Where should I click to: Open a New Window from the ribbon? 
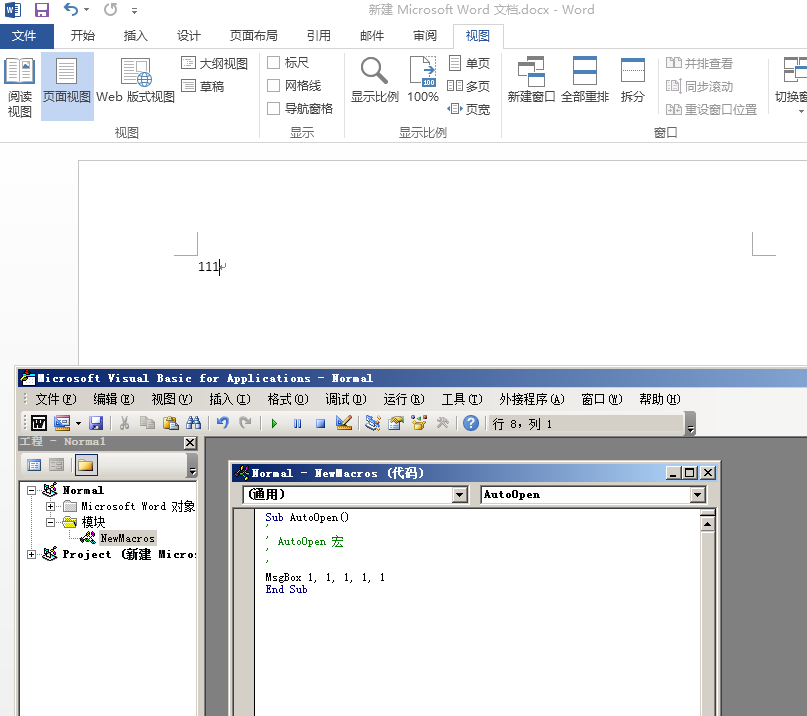tap(531, 80)
